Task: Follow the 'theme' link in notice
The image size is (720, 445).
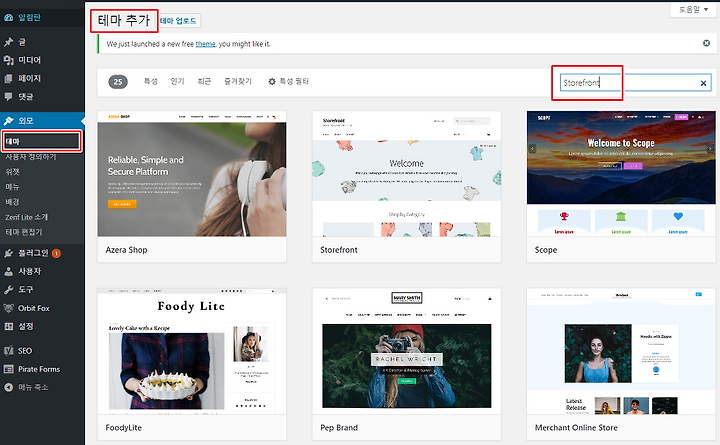Action: pyautogui.click(x=205, y=44)
